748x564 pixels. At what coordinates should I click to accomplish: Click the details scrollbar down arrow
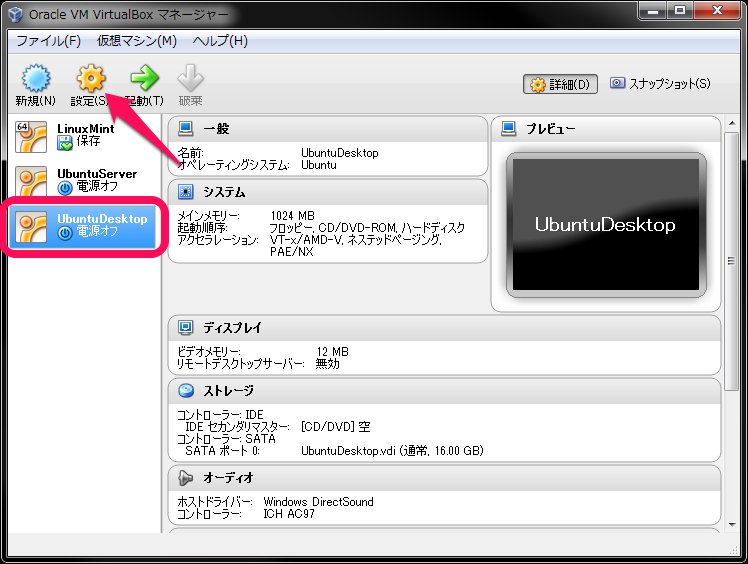(x=732, y=524)
